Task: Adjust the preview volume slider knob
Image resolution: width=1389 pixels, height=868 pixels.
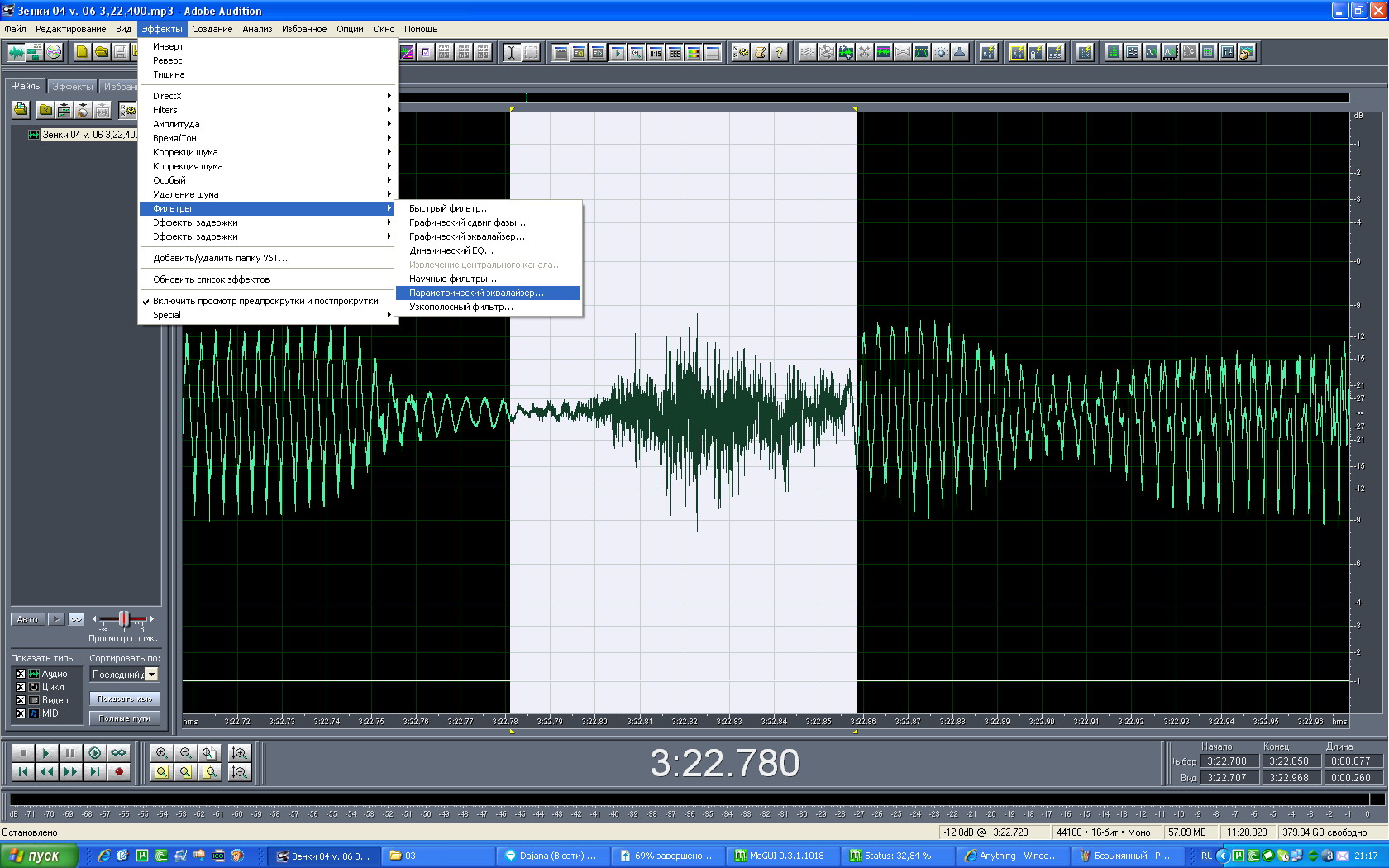Action: pos(123,618)
